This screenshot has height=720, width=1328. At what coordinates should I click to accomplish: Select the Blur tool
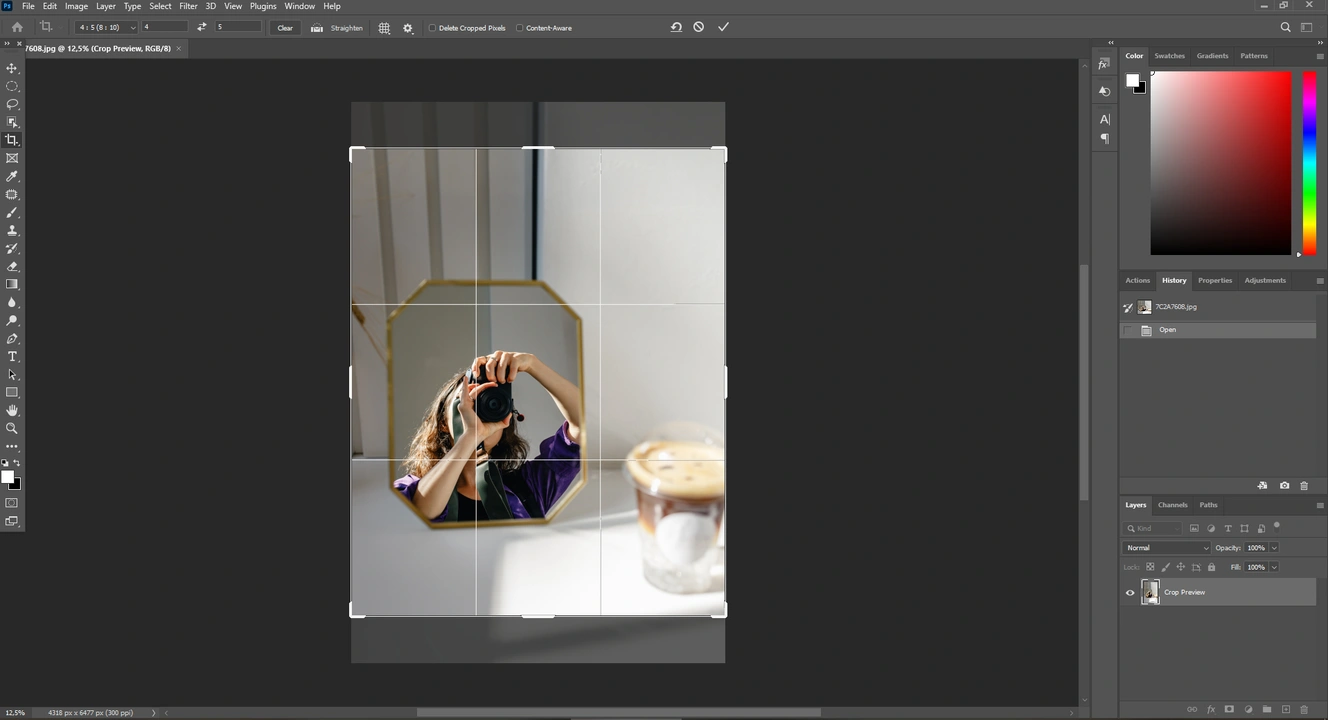12,302
